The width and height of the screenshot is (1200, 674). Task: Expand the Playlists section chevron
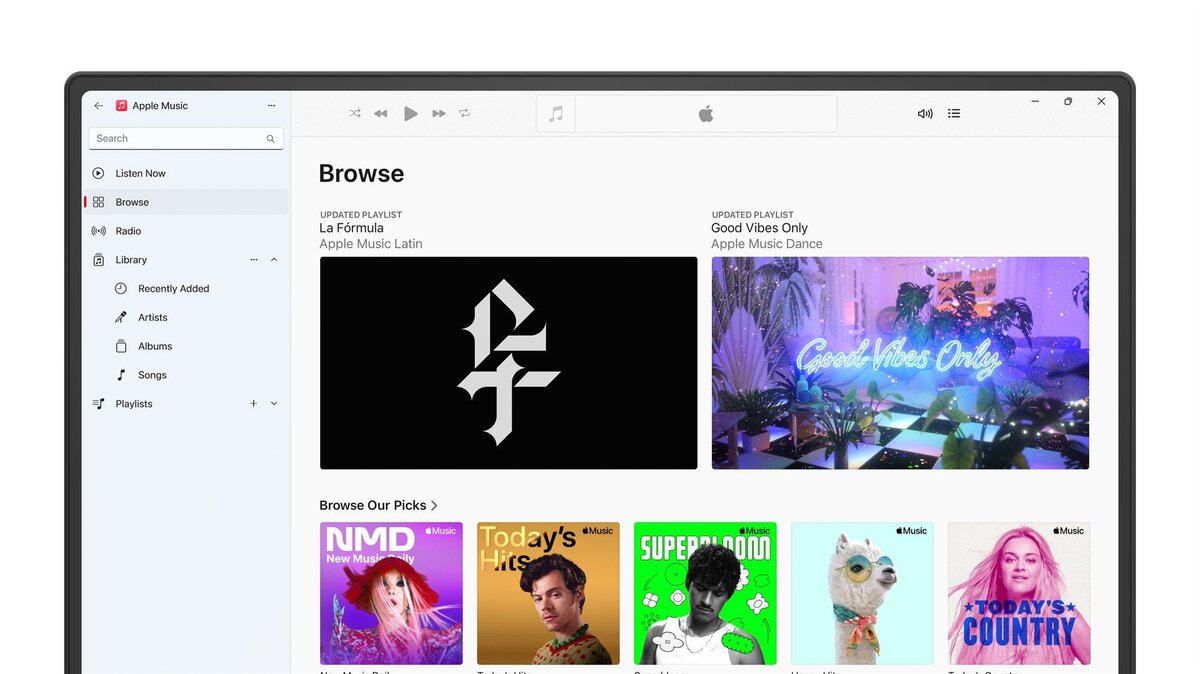click(x=274, y=404)
